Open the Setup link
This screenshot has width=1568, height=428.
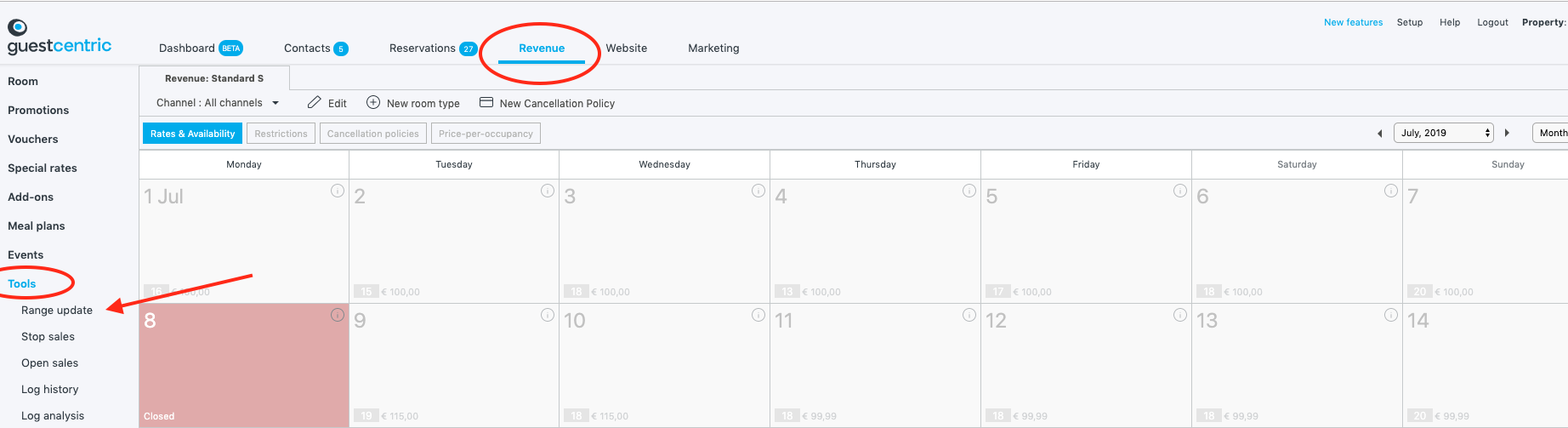point(1410,22)
